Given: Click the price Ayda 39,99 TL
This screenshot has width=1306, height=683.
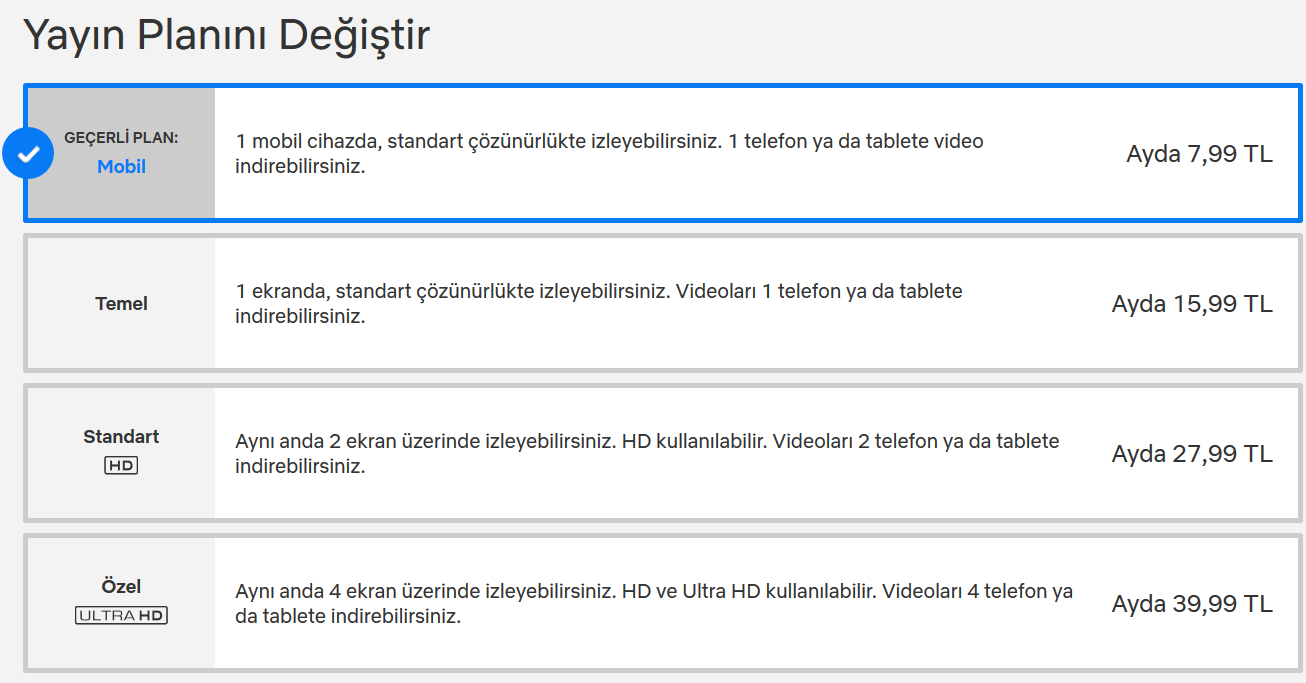Looking at the screenshot, I should (x=1192, y=604).
